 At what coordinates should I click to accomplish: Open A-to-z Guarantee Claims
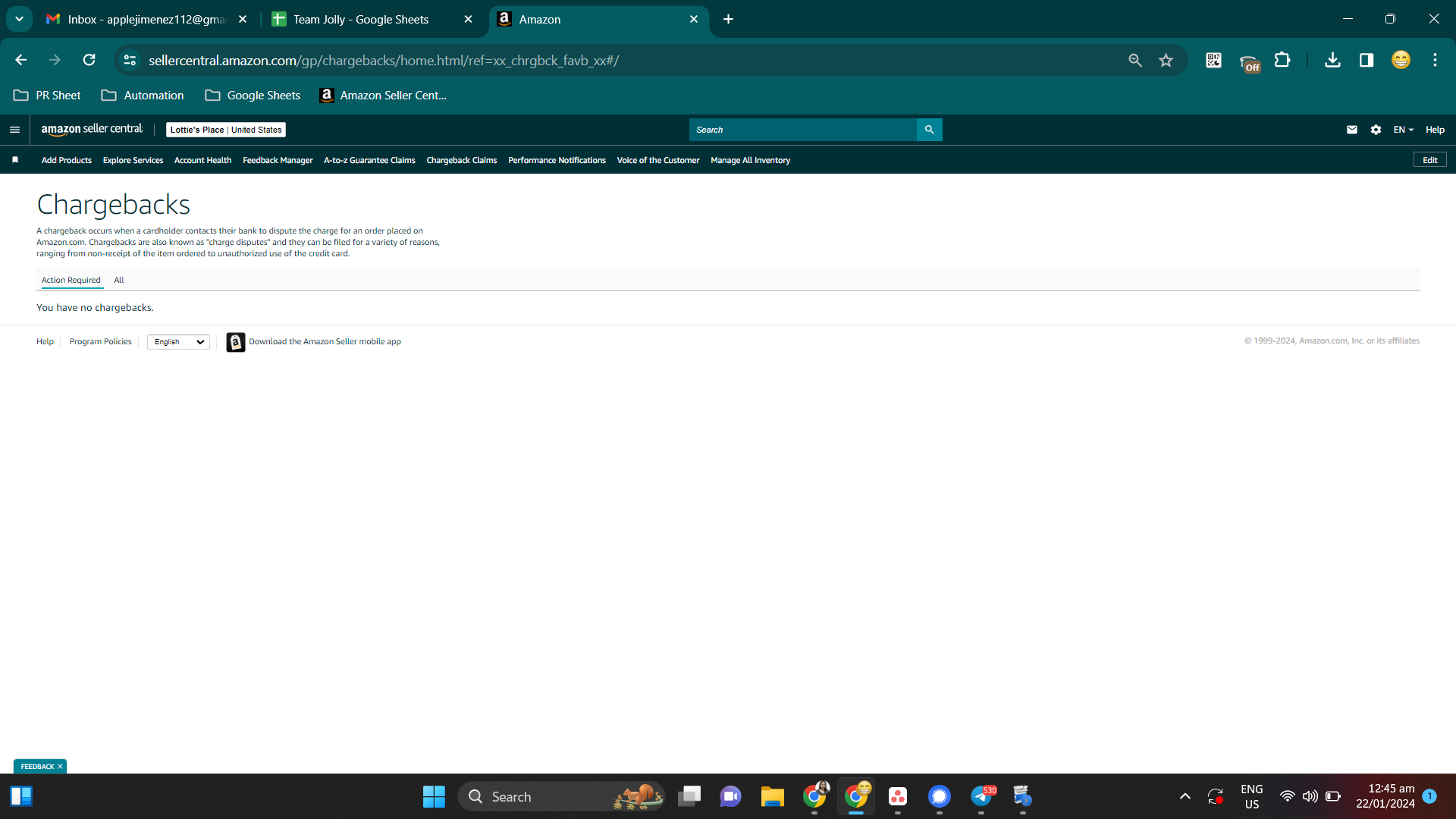pos(369,160)
